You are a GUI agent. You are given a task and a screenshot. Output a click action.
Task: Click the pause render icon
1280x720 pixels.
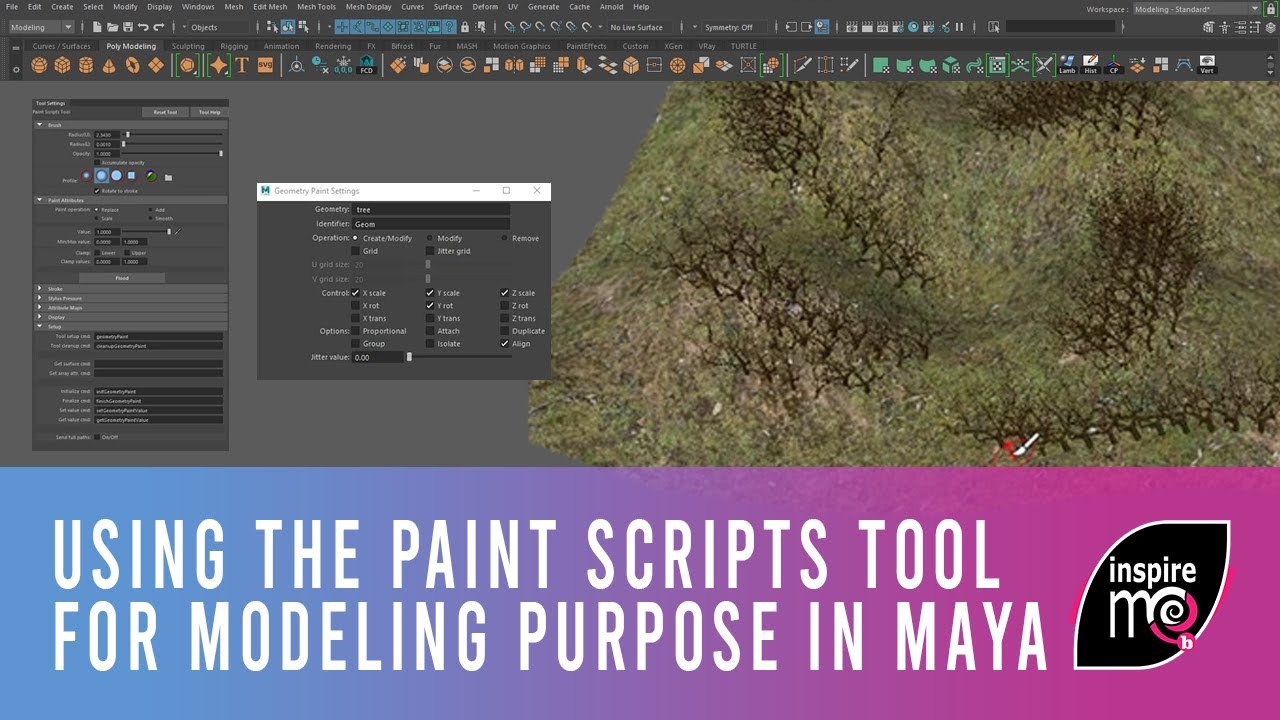coord(960,27)
